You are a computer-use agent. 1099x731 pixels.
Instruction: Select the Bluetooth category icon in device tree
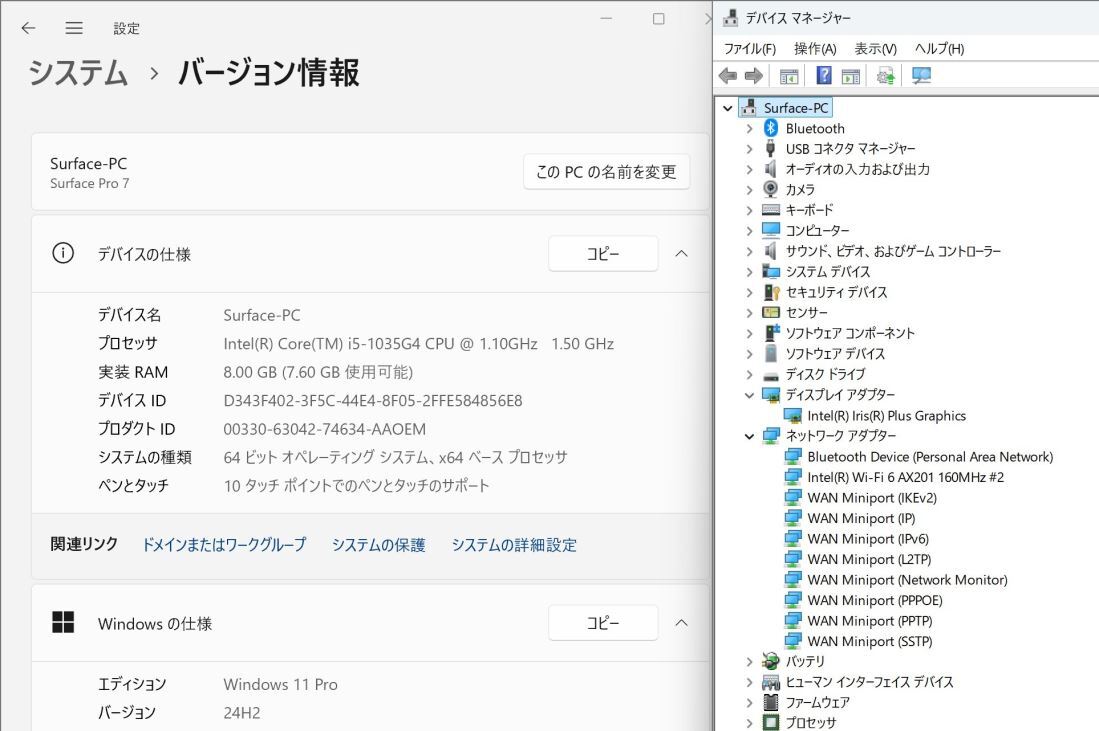pos(771,128)
